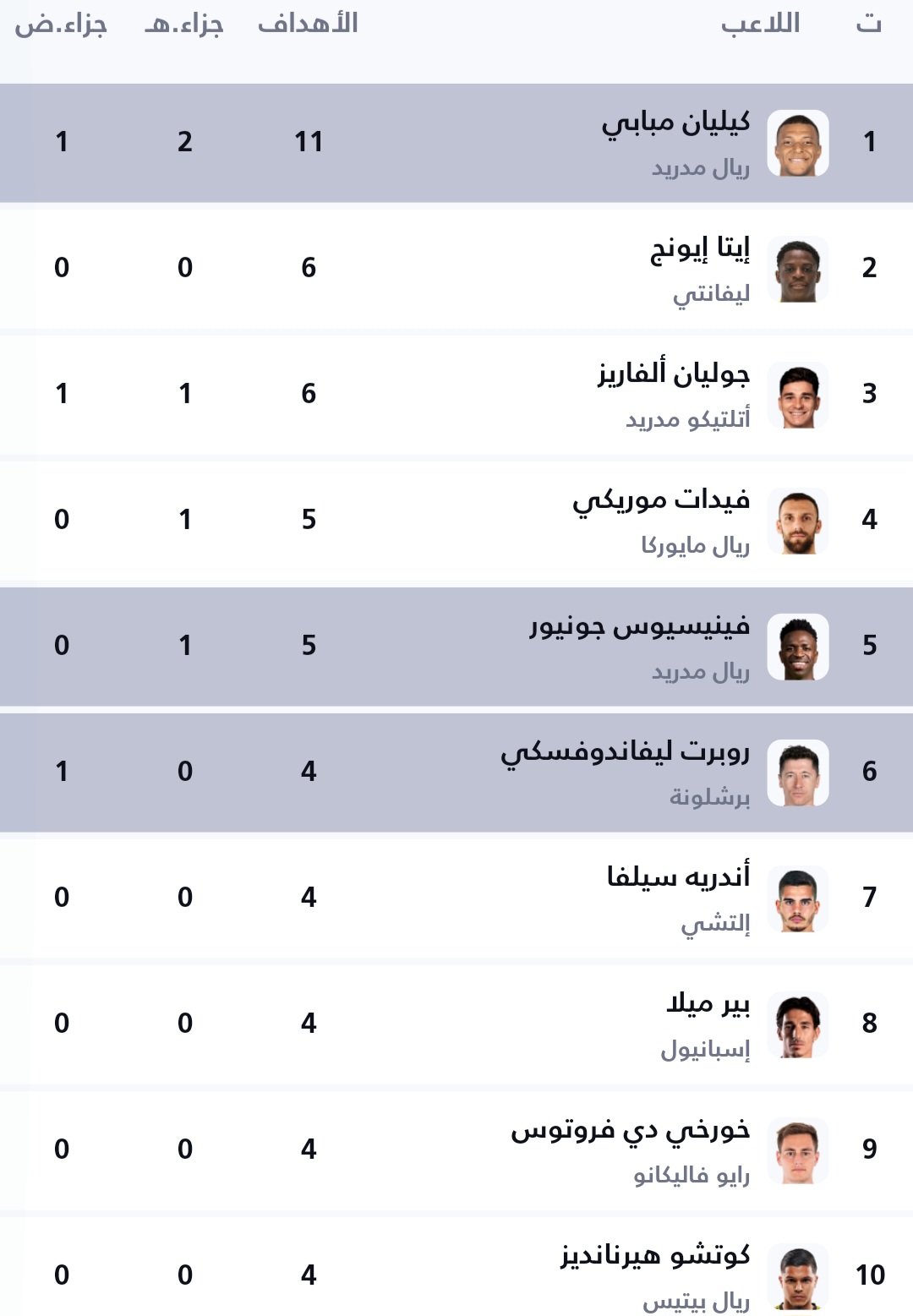Click player name فينيسيوس جونيور
The width and height of the screenshot is (913, 1316).
click(639, 627)
